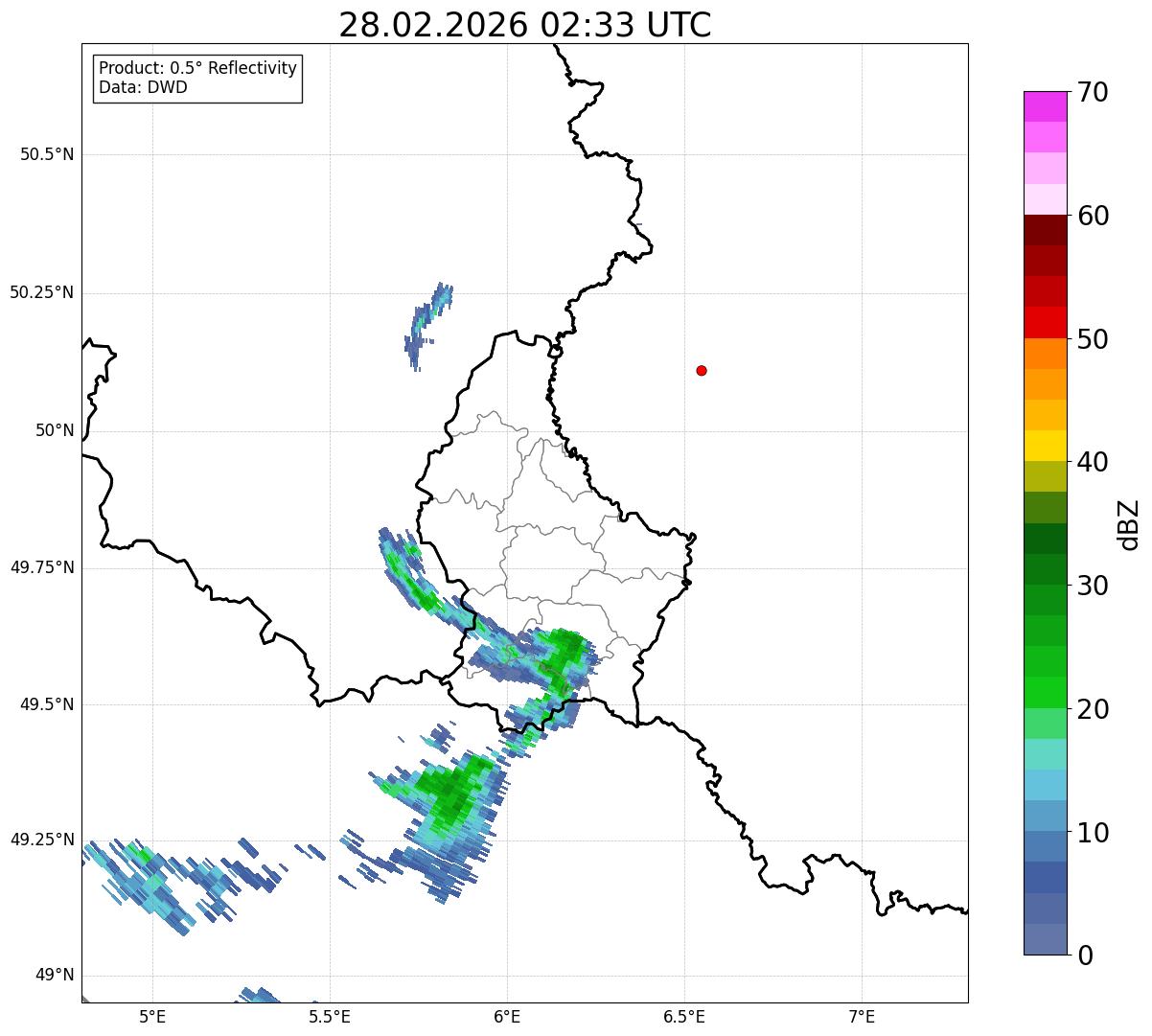Click the olive colorbar segment below 40
Screen dimensions: 1152x1036
click(1045, 476)
